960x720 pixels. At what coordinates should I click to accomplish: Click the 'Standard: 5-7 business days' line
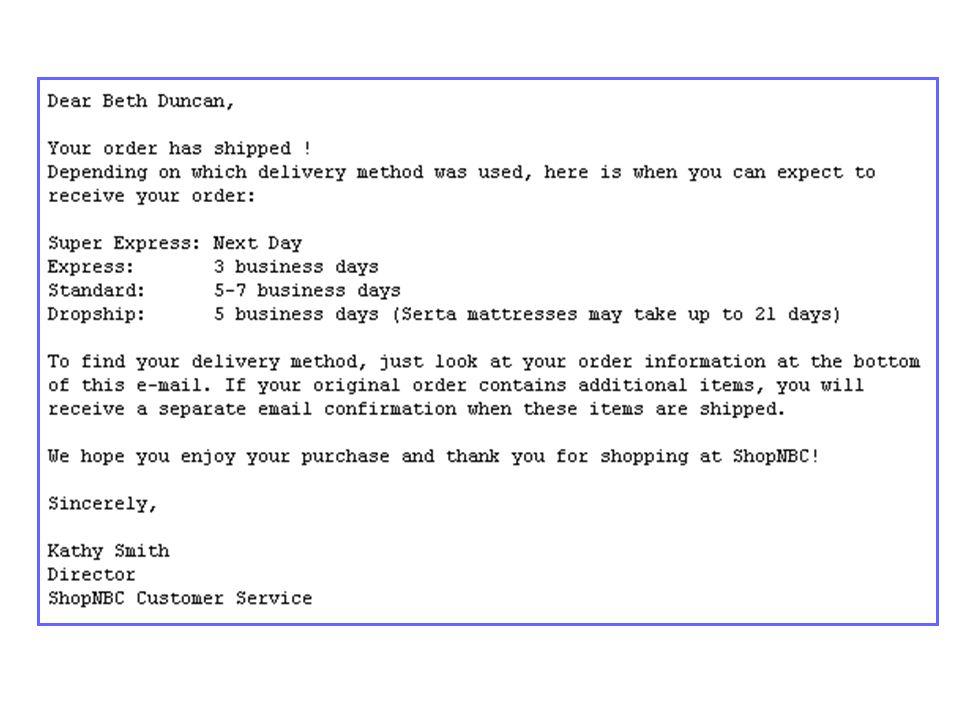pos(224,290)
